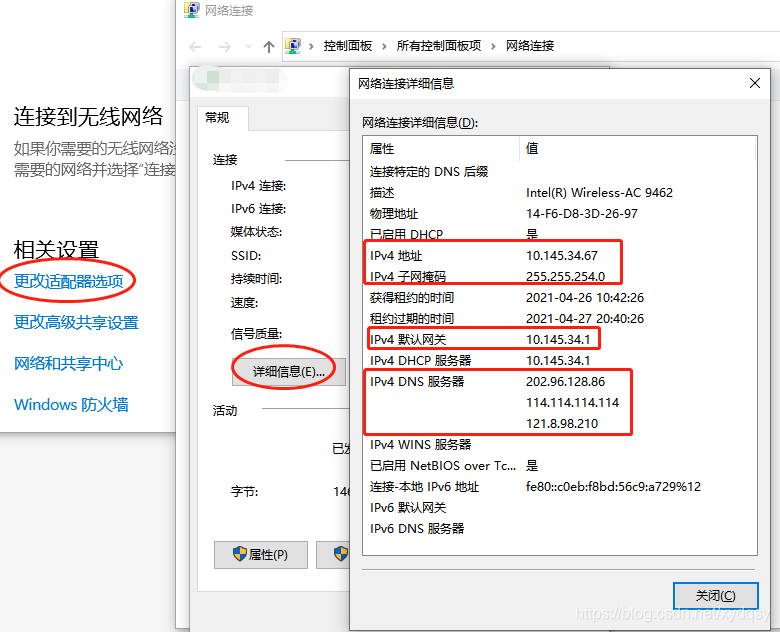Click the back arrow in Network Connections window
The width and height of the screenshot is (780, 632).
(195, 47)
